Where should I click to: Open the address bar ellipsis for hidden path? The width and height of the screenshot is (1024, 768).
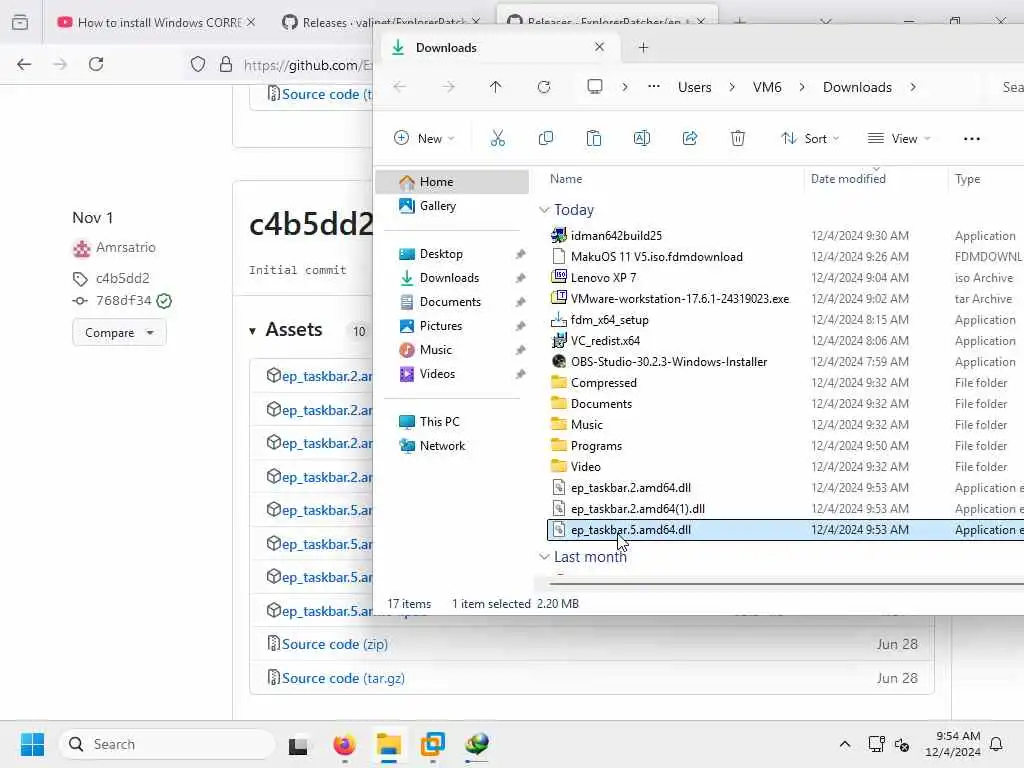pos(654,87)
